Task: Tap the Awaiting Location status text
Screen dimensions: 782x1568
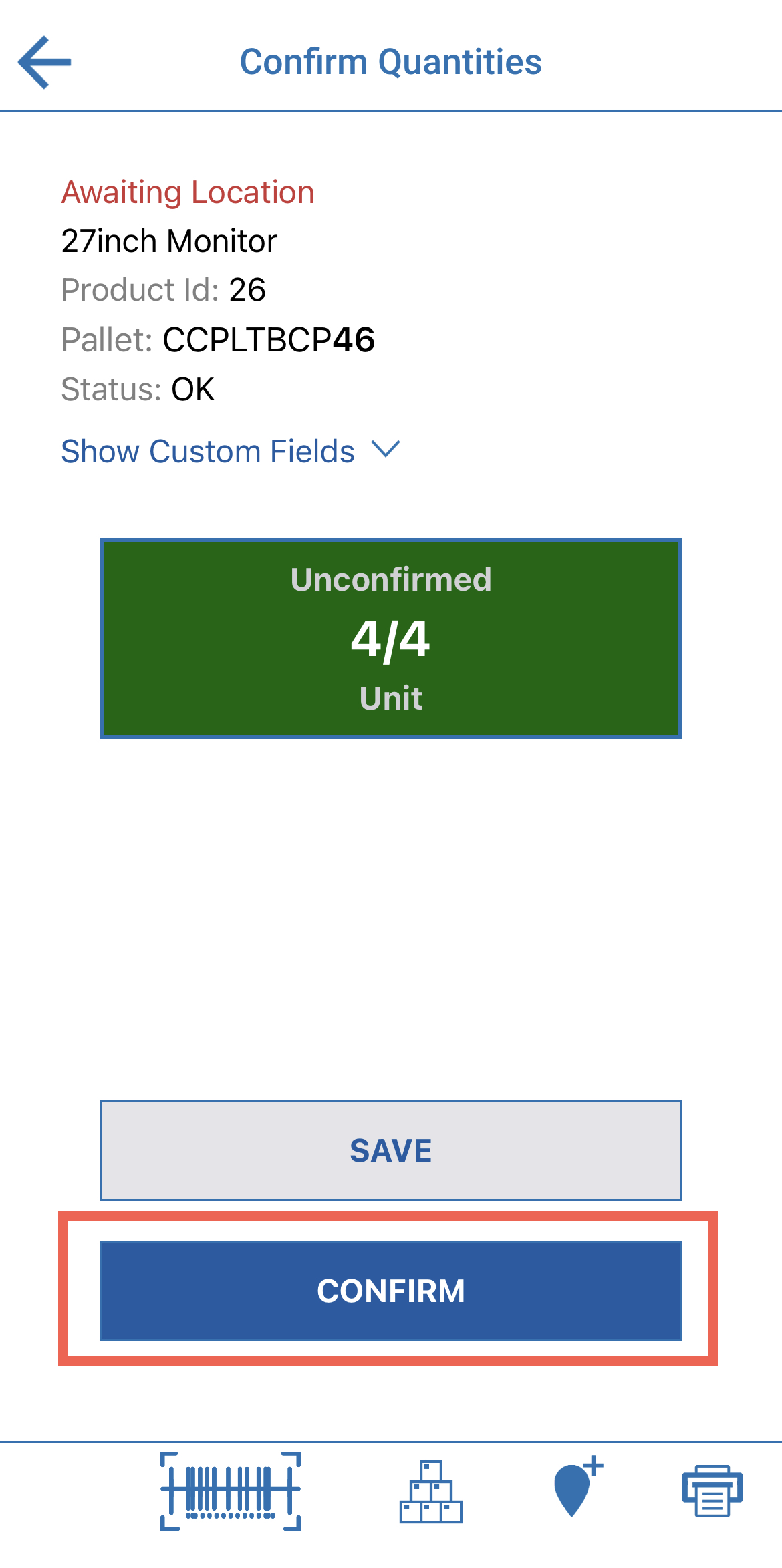Action: point(188,192)
